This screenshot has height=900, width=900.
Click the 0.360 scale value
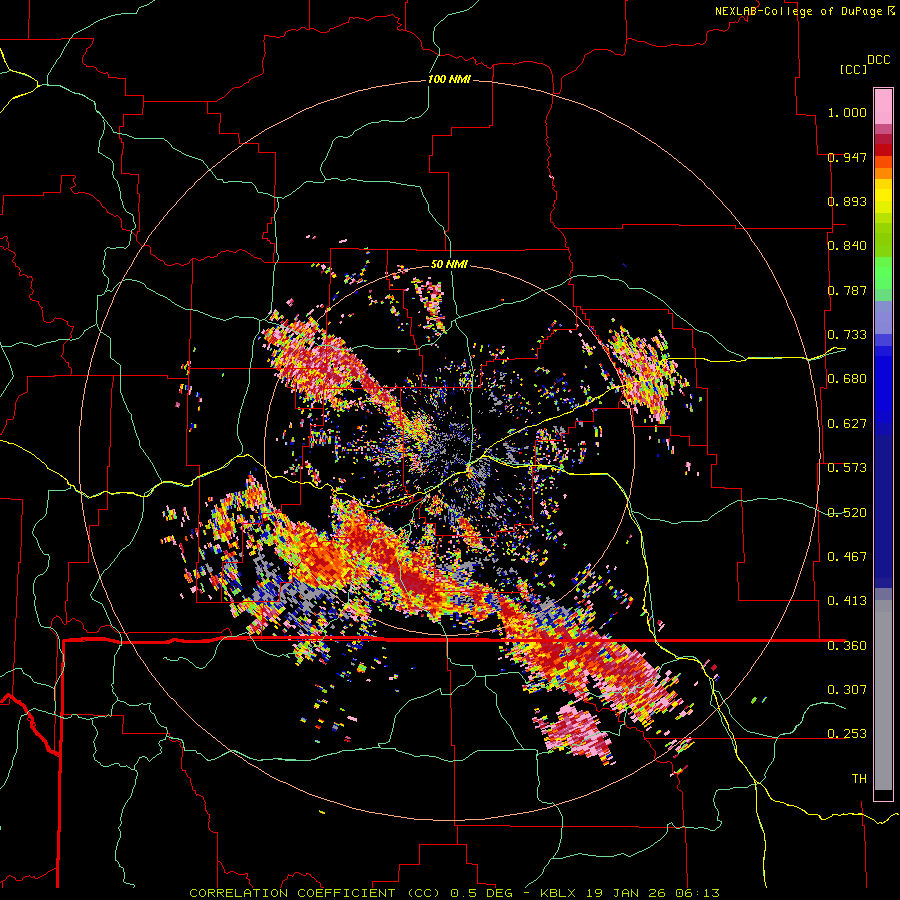point(847,646)
